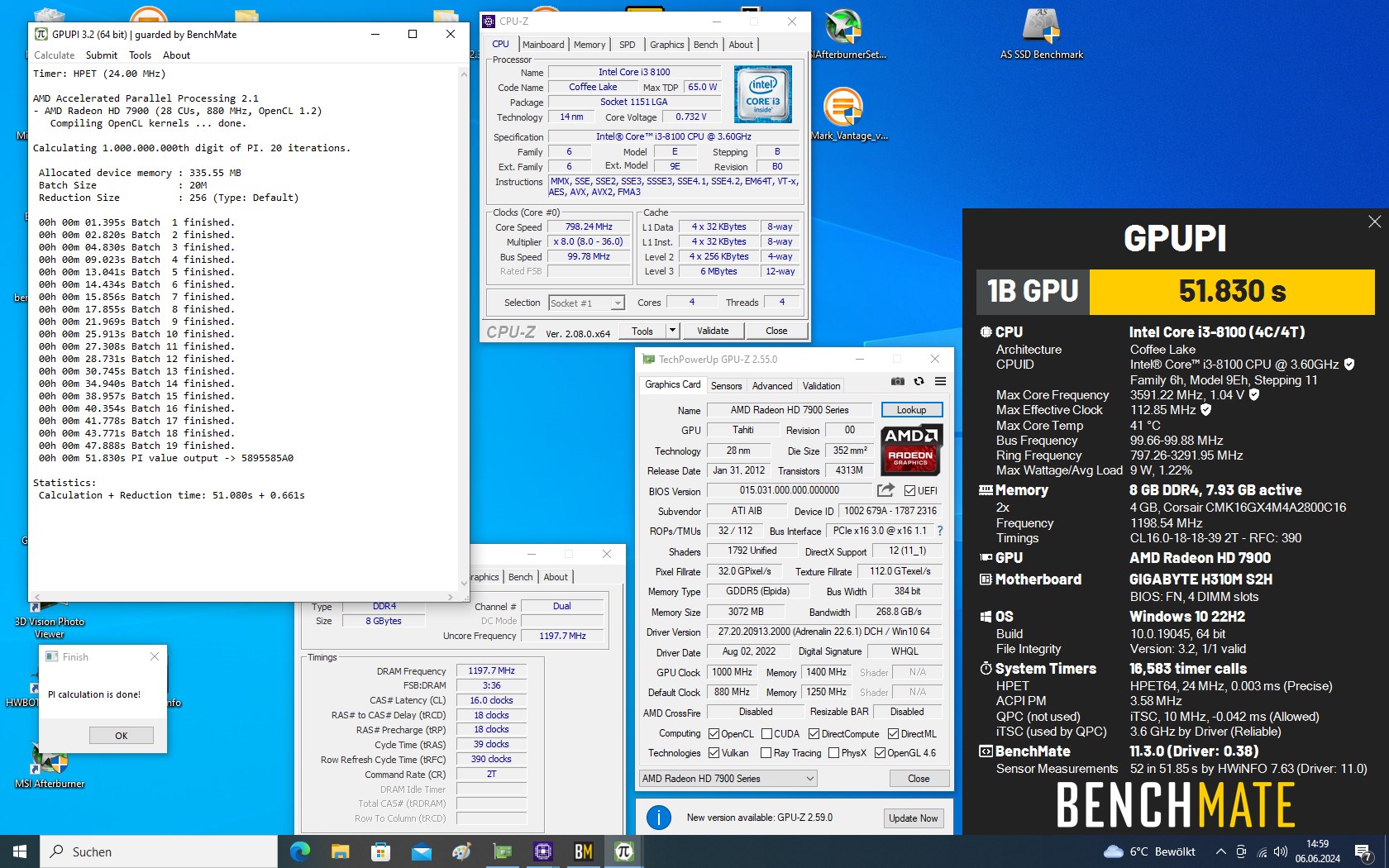
Task: Click the GPUPI vertical scrollbar
Action: pos(464,328)
